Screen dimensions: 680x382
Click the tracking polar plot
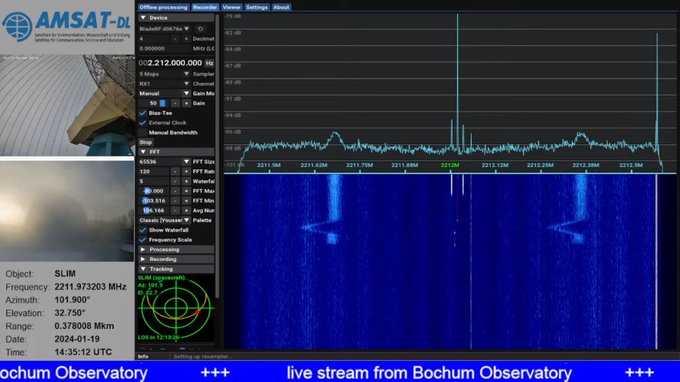[176, 308]
